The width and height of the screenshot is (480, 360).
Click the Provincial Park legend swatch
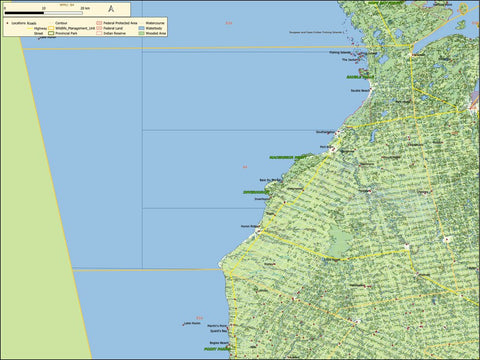tap(51, 33)
